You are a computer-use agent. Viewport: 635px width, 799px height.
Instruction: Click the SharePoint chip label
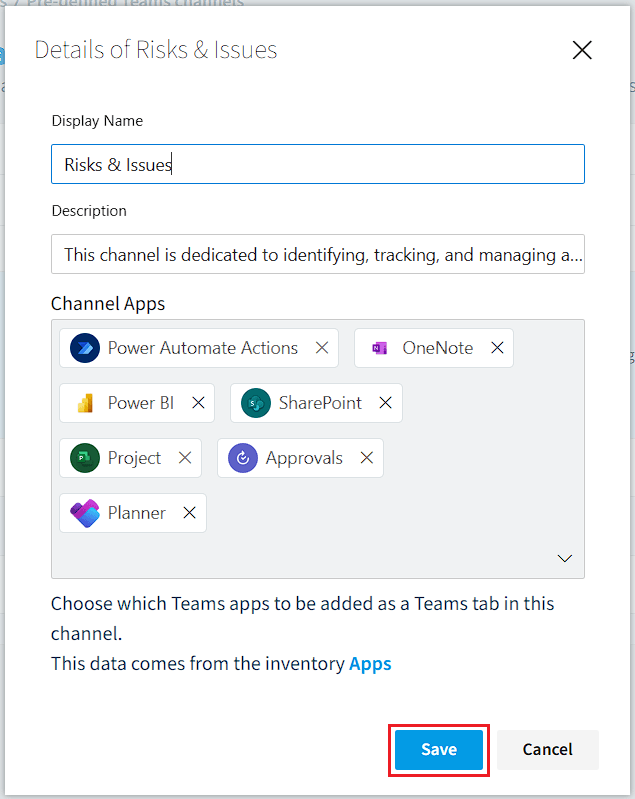point(321,403)
